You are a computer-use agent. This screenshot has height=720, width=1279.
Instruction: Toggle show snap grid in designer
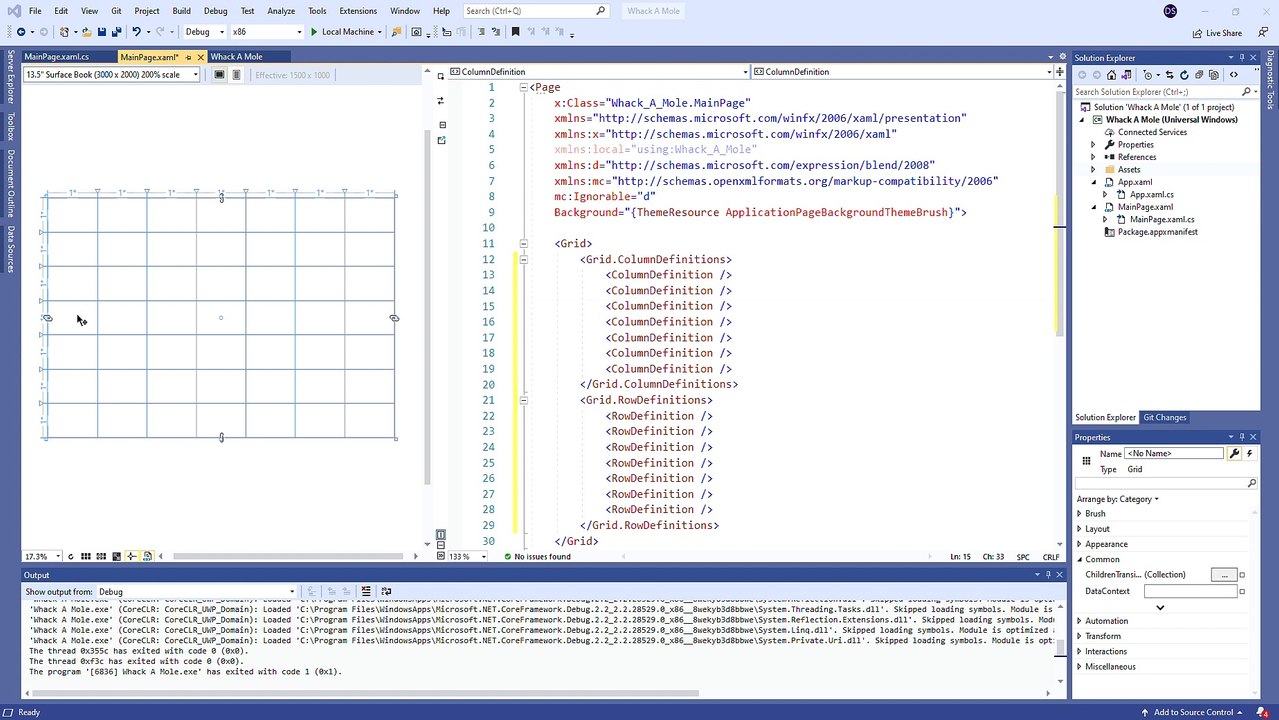tap(86, 556)
